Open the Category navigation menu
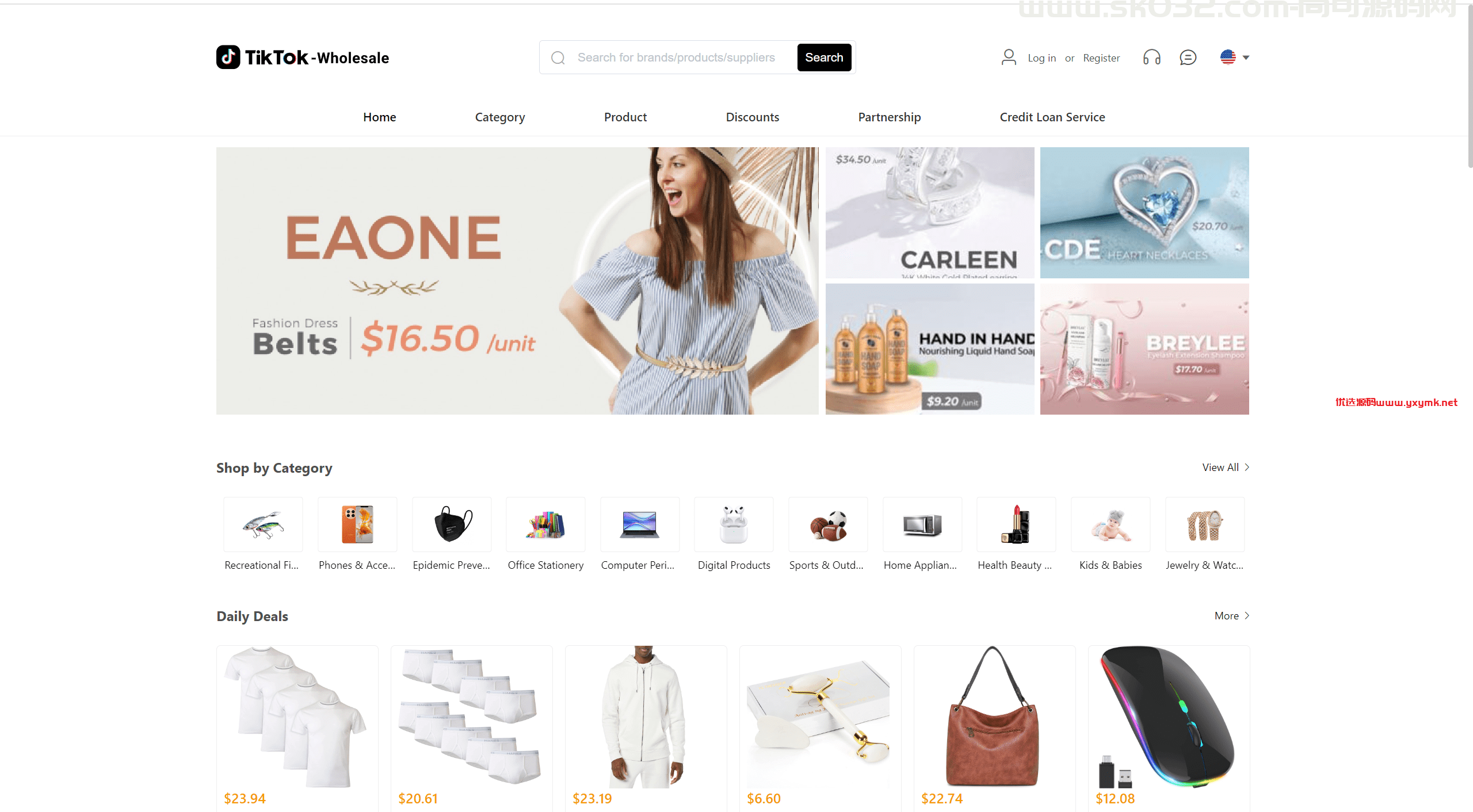The image size is (1473, 812). tap(500, 117)
